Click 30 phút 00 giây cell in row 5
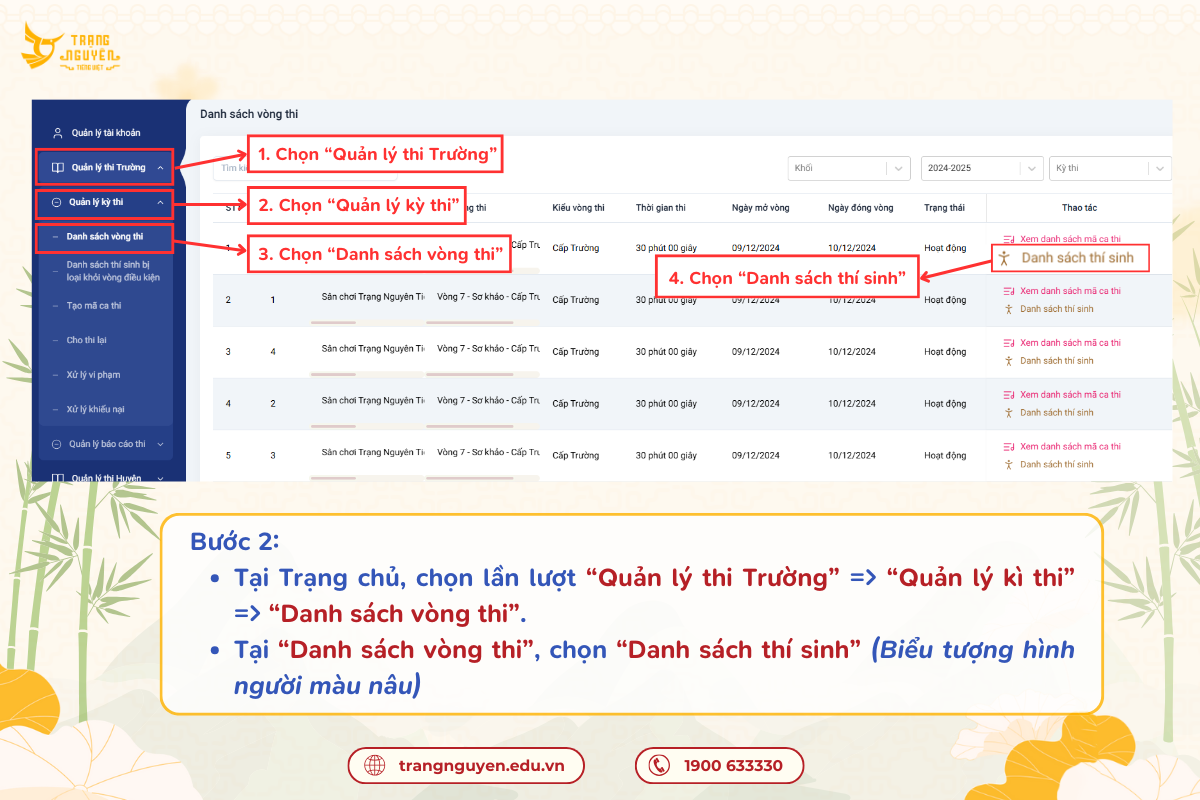The width and height of the screenshot is (1200, 800). pos(668,456)
